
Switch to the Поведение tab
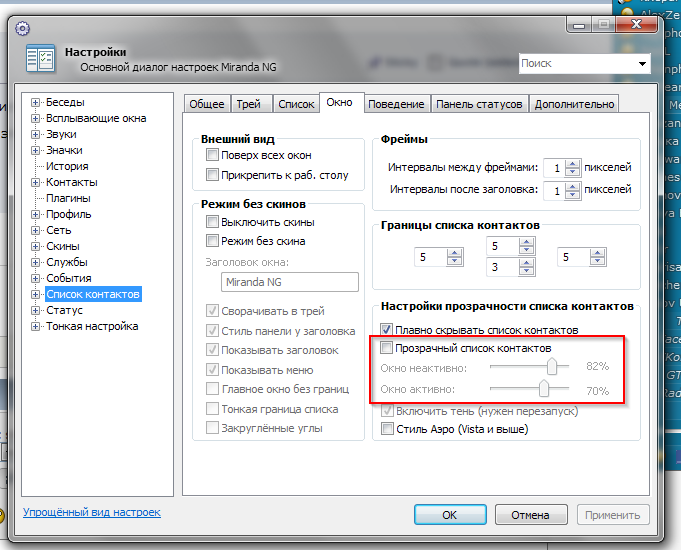(396, 104)
